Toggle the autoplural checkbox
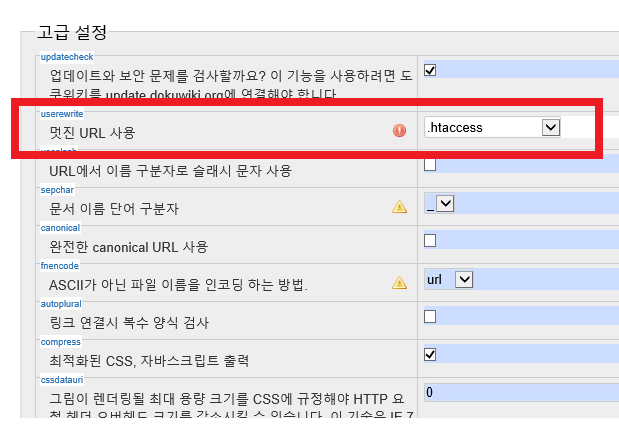The image size is (619, 441). pos(430,316)
